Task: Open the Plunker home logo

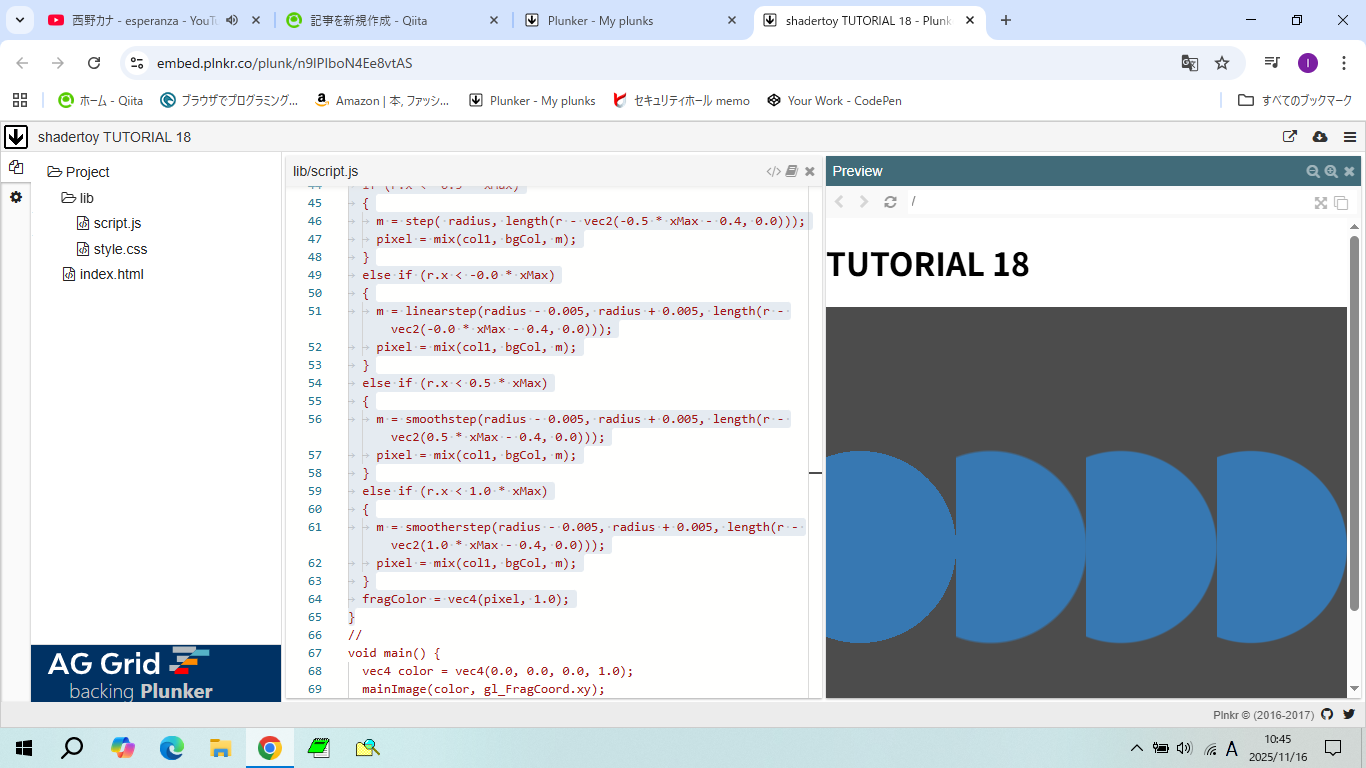Action: (x=15, y=137)
